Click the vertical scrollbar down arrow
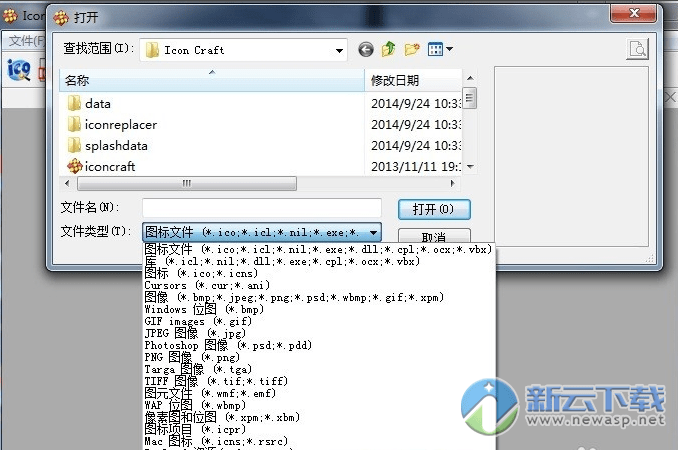 click(470, 166)
